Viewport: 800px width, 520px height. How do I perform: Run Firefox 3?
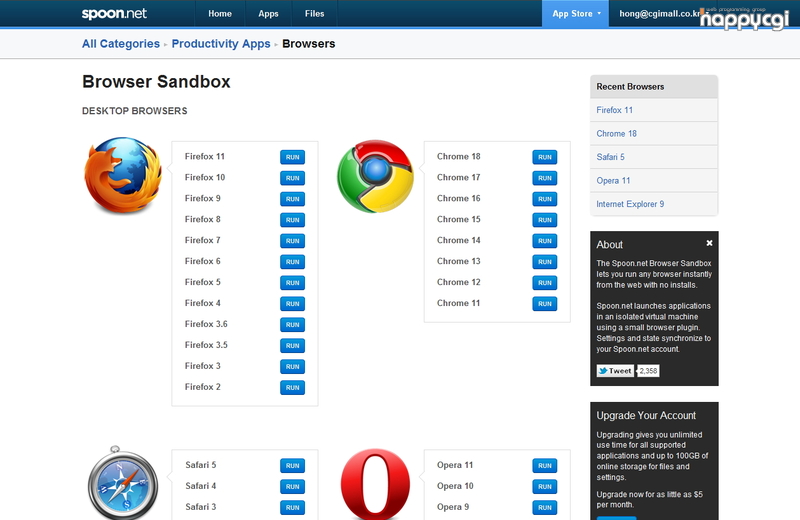point(292,366)
